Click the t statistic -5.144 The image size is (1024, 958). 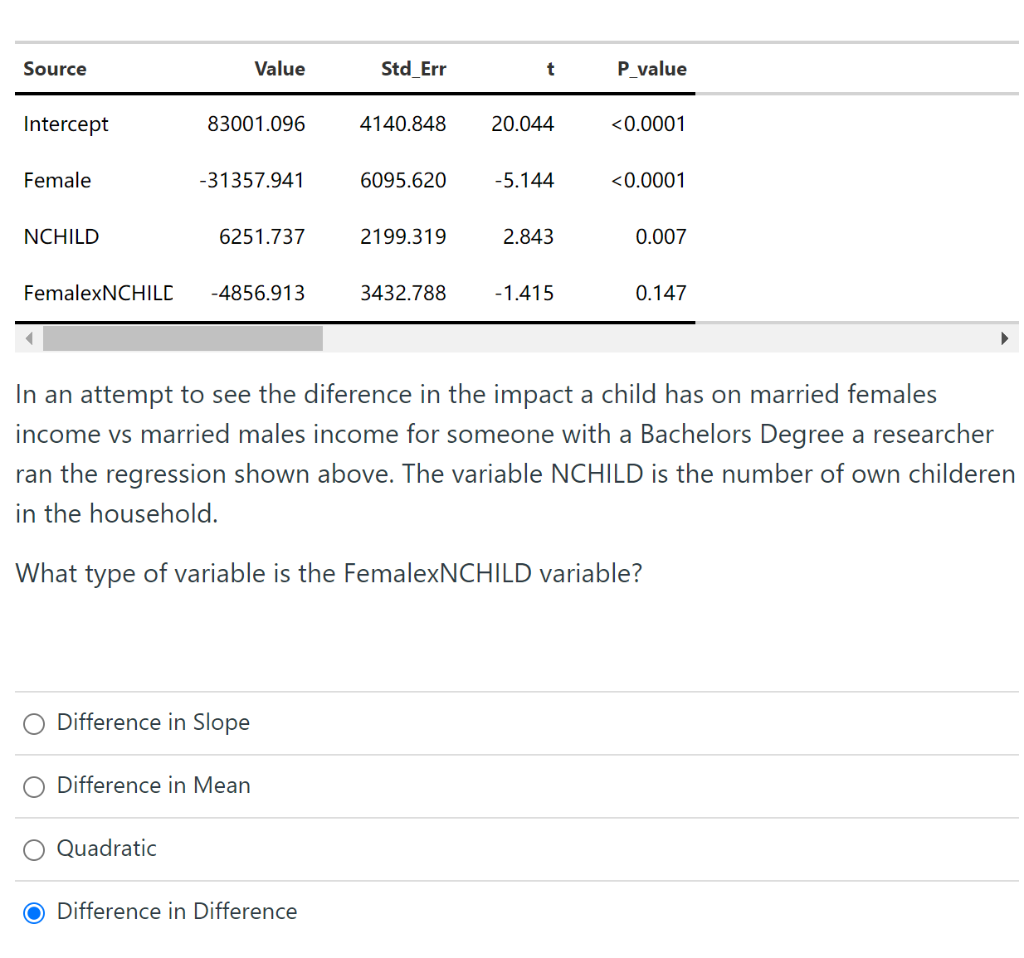(x=524, y=180)
